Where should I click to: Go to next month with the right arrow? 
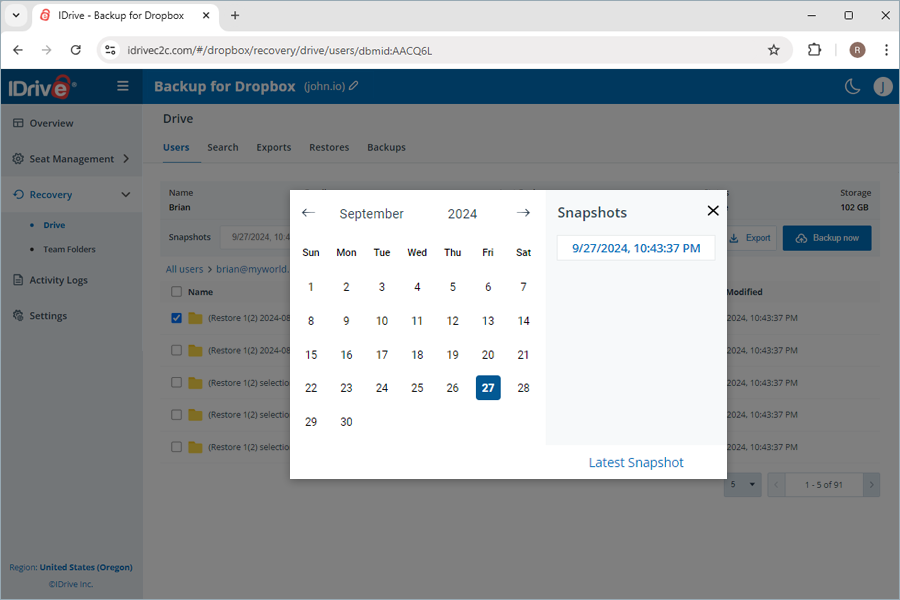(x=523, y=212)
